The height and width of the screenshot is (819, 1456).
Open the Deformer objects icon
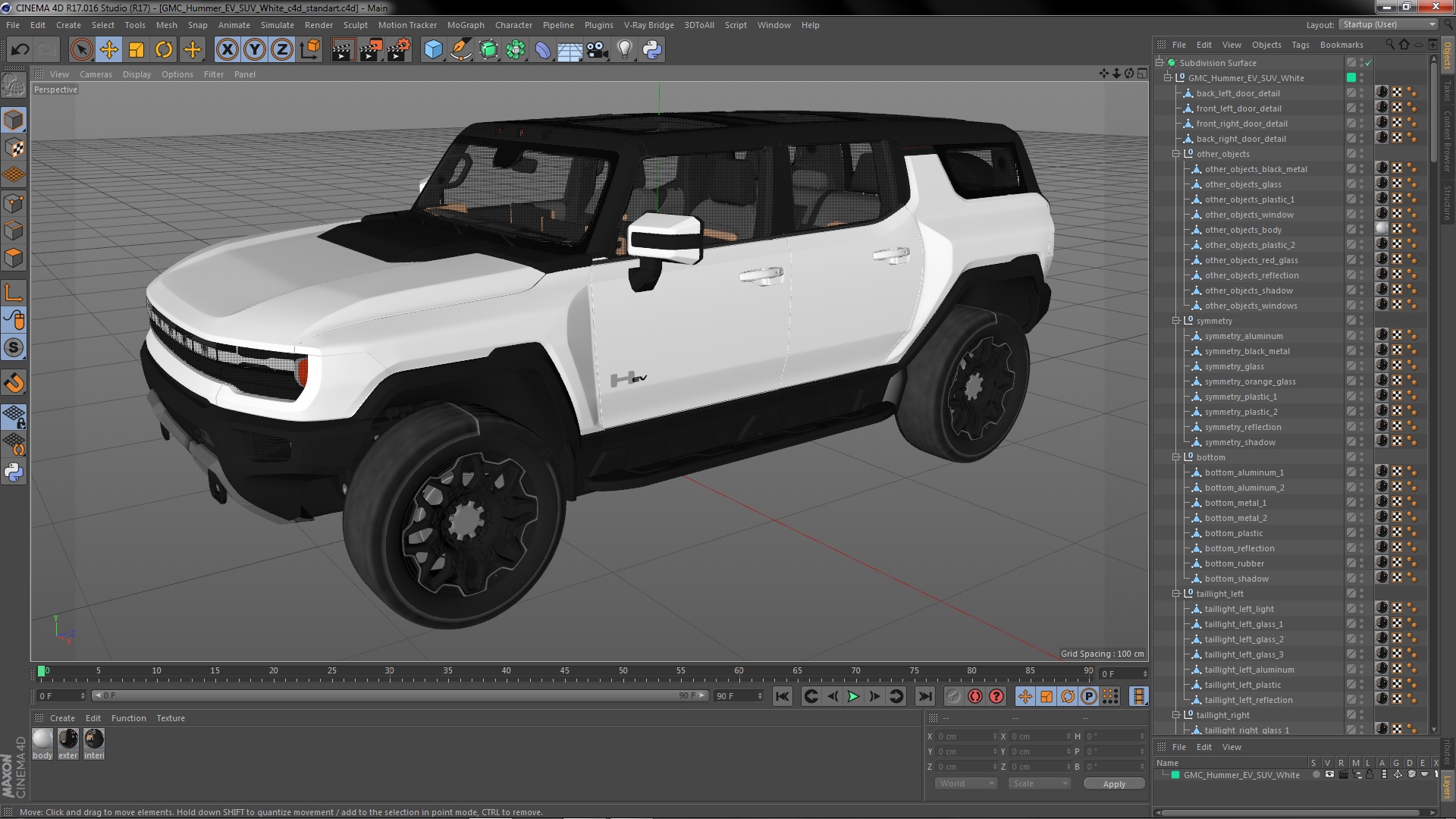[543, 50]
